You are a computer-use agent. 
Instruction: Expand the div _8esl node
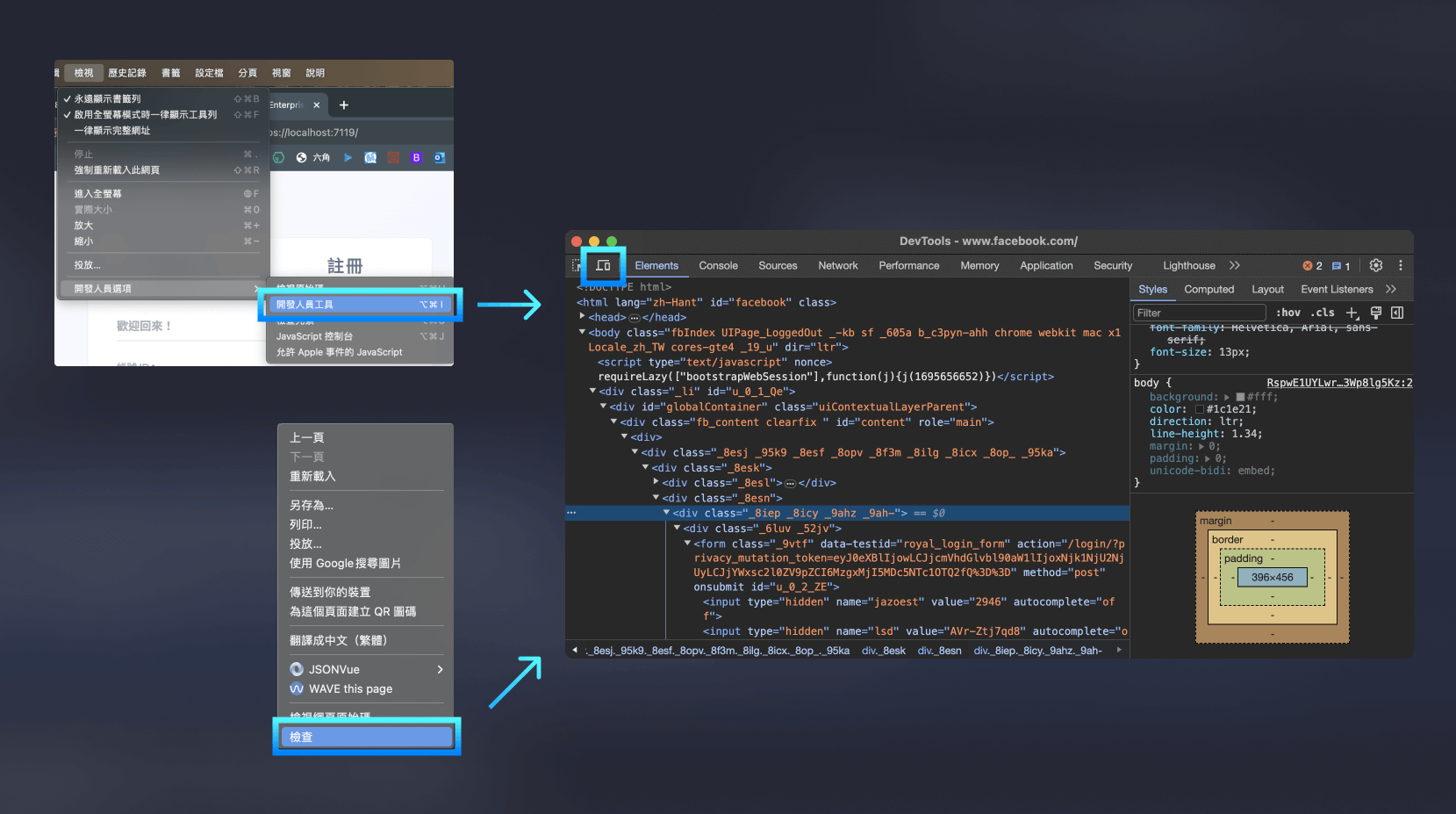coord(656,481)
